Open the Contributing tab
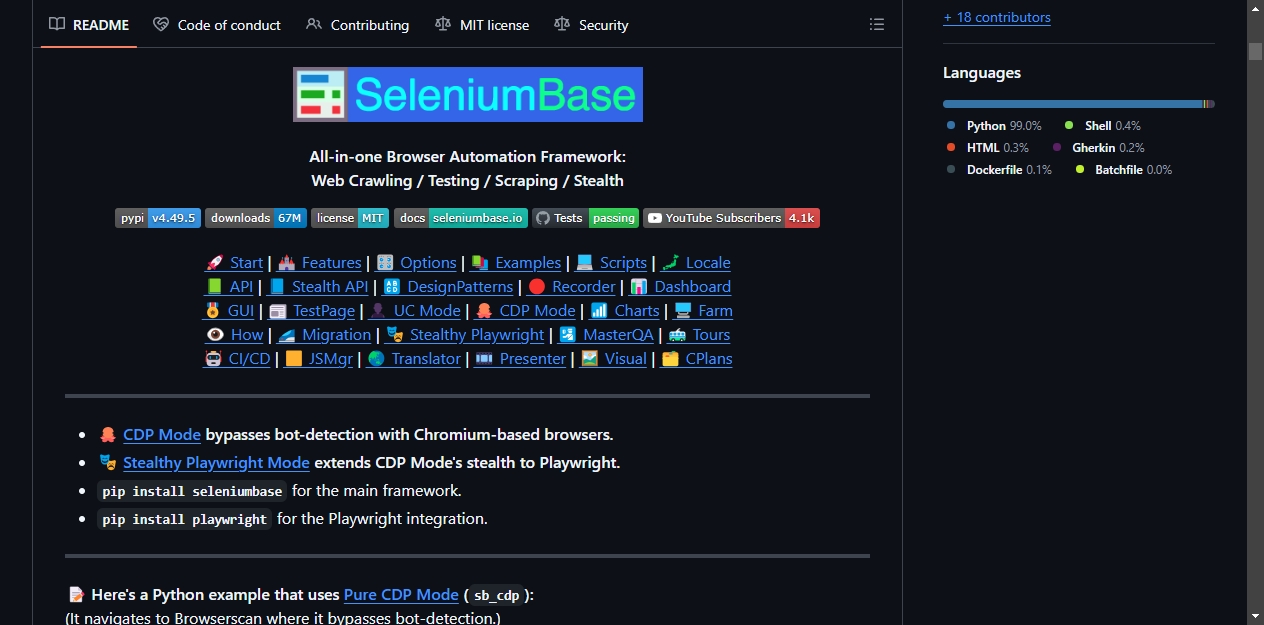The width and height of the screenshot is (1264, 625). coord(358,25)
